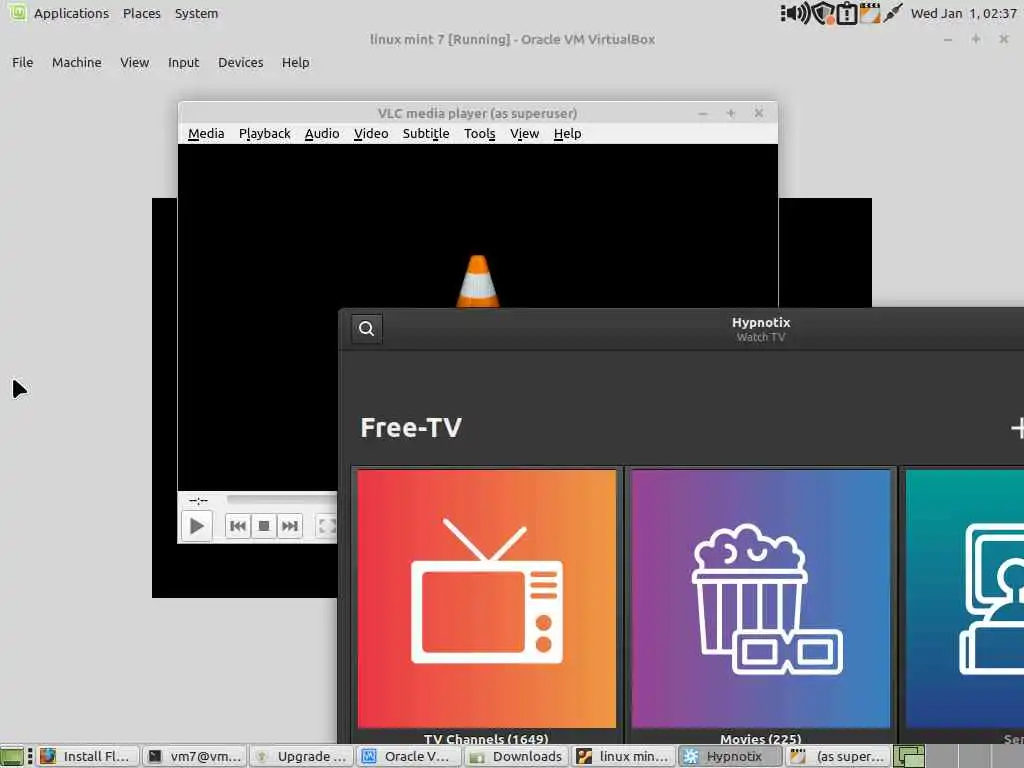This screenshot has width=1024, height=768.
Task: Open VirtualBox Input menu
Action: [184, 62]
